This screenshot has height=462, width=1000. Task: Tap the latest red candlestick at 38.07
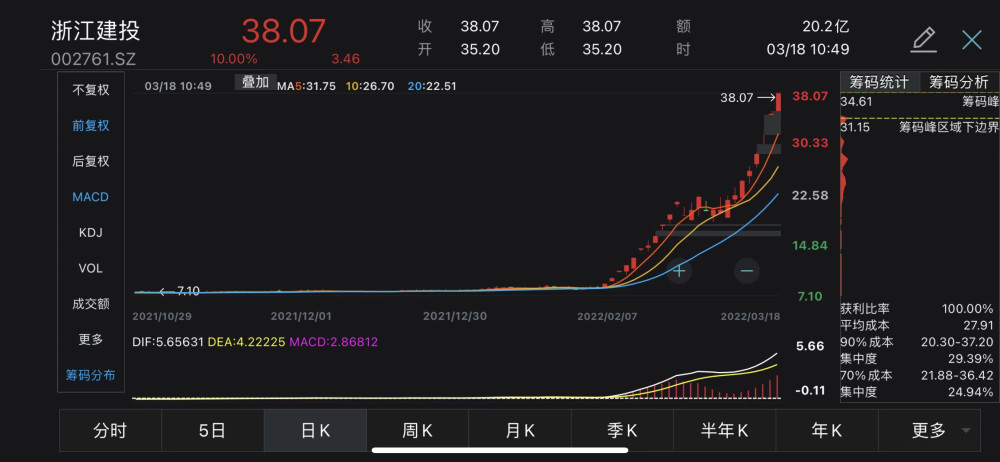coord(779,102)
